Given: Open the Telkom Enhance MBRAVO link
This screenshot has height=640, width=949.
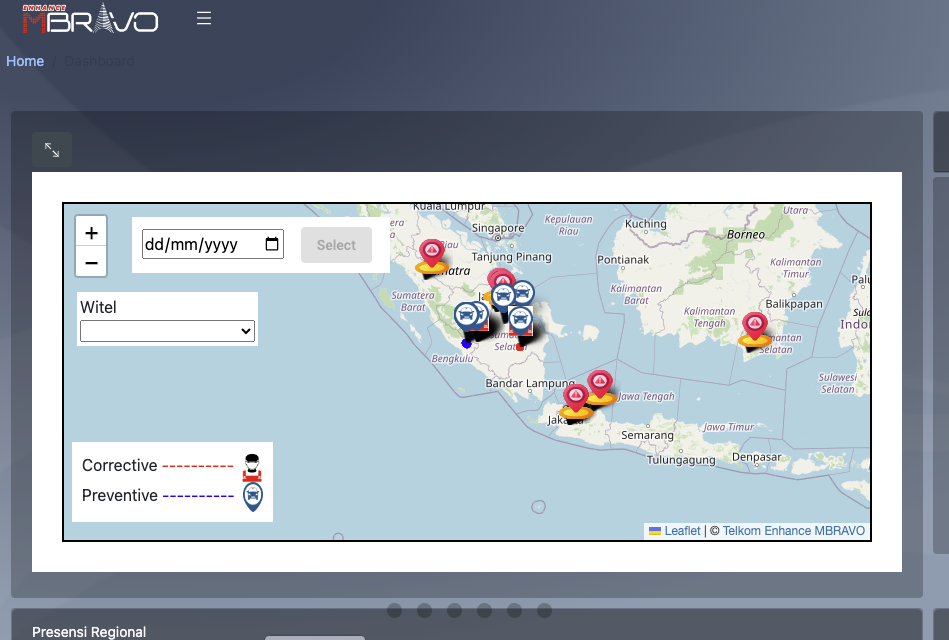Looking at the screenshot, I should (x=793, y=531).
